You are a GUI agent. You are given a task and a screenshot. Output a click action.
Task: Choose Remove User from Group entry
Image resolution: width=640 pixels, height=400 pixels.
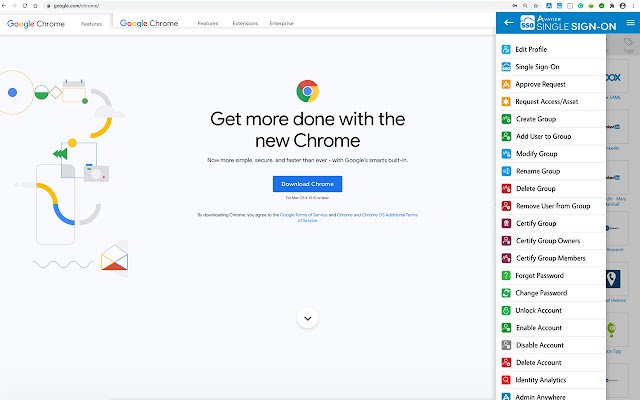[x=551, y=206]
